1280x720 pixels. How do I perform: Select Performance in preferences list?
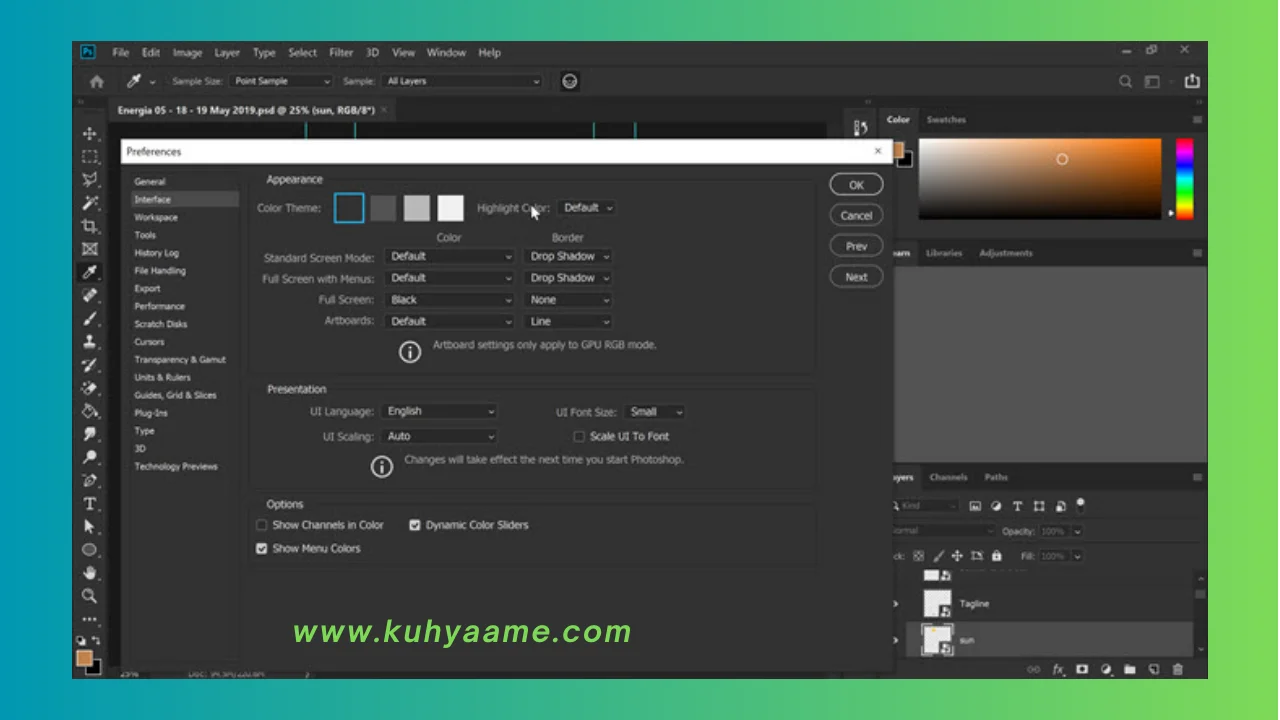click(160, 307)
